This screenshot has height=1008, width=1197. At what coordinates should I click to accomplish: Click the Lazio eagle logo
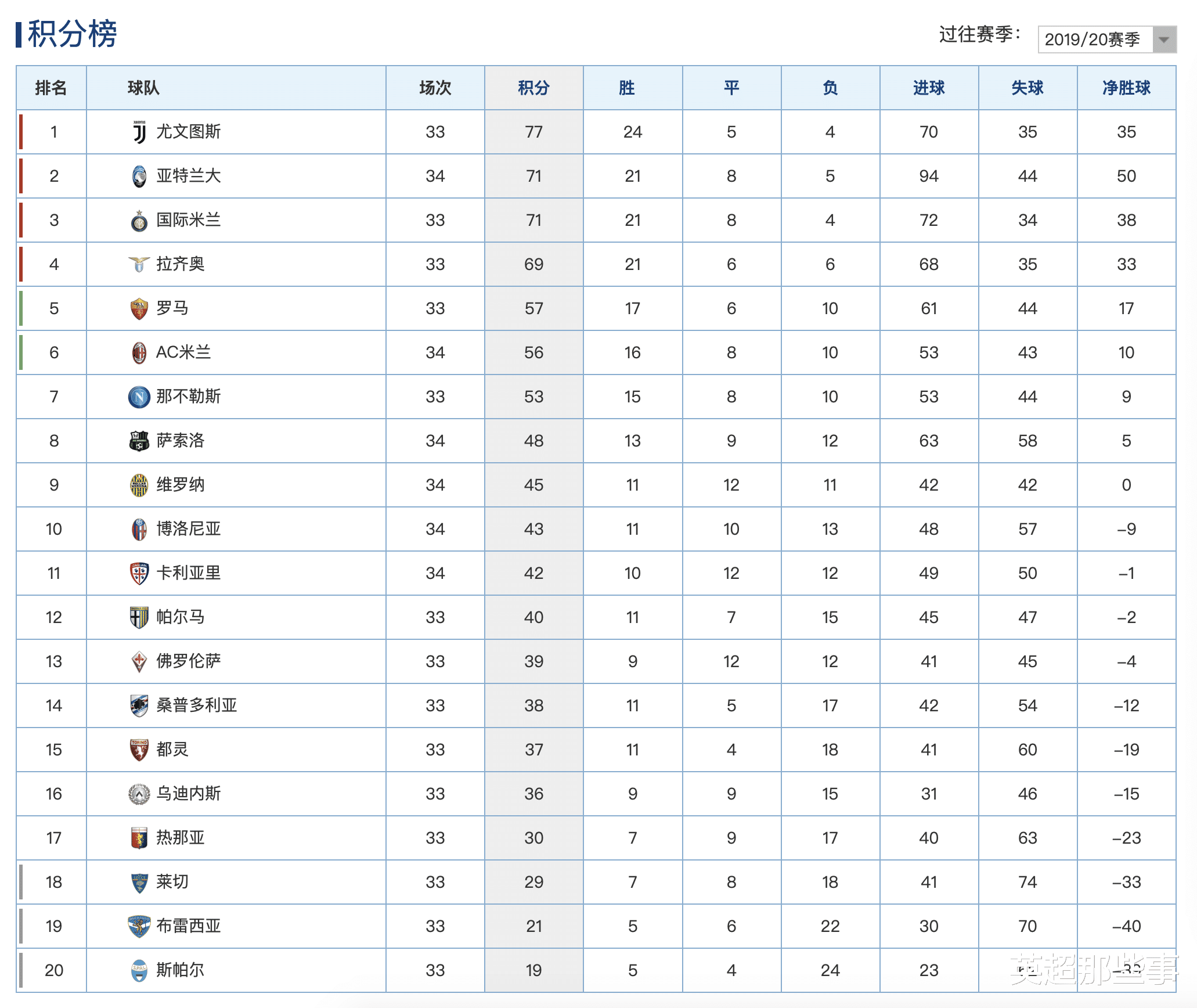coord(139,264)
